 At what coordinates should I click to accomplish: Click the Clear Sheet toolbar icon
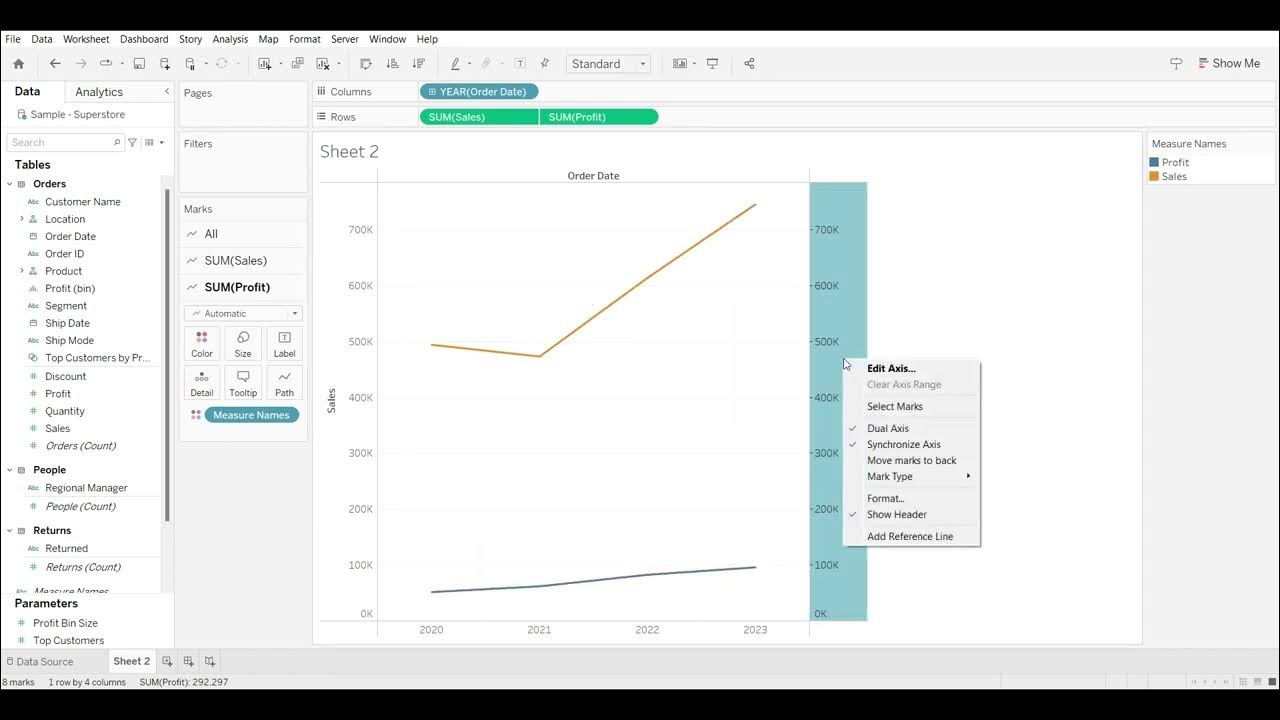point(322,64)
